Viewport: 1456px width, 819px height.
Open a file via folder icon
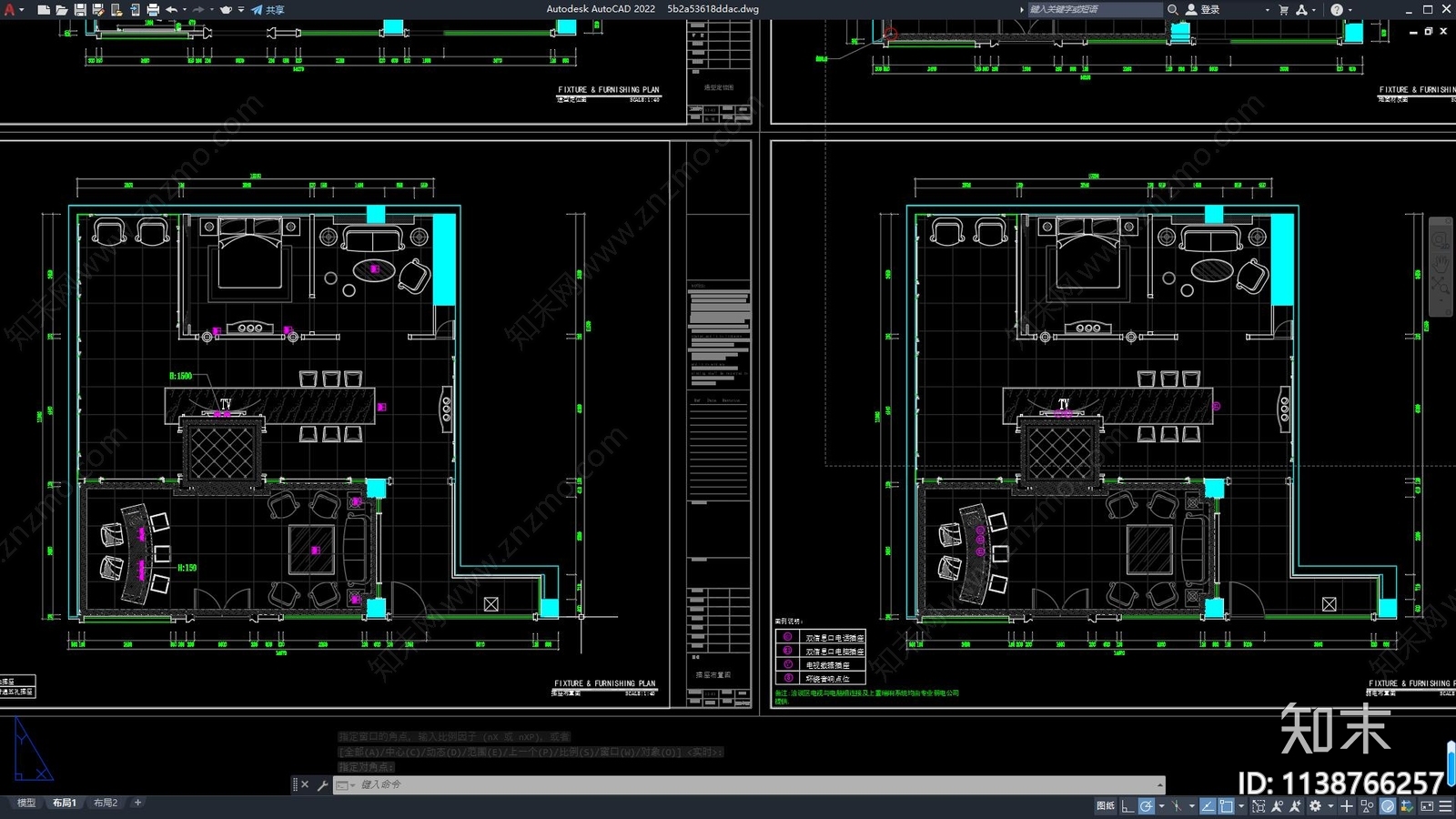(x=62, y=10)
